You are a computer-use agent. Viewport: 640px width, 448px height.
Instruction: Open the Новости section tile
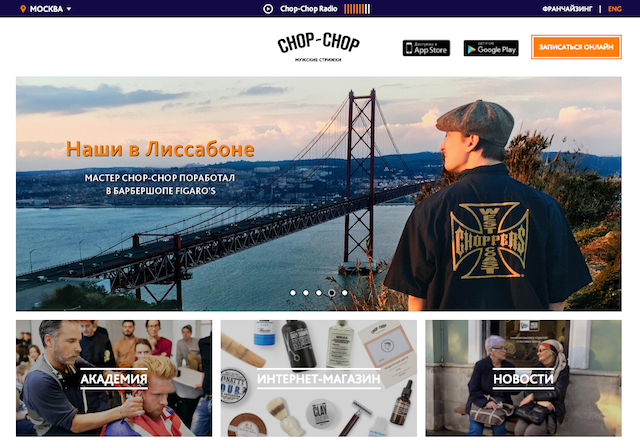[x=523, y=378]
